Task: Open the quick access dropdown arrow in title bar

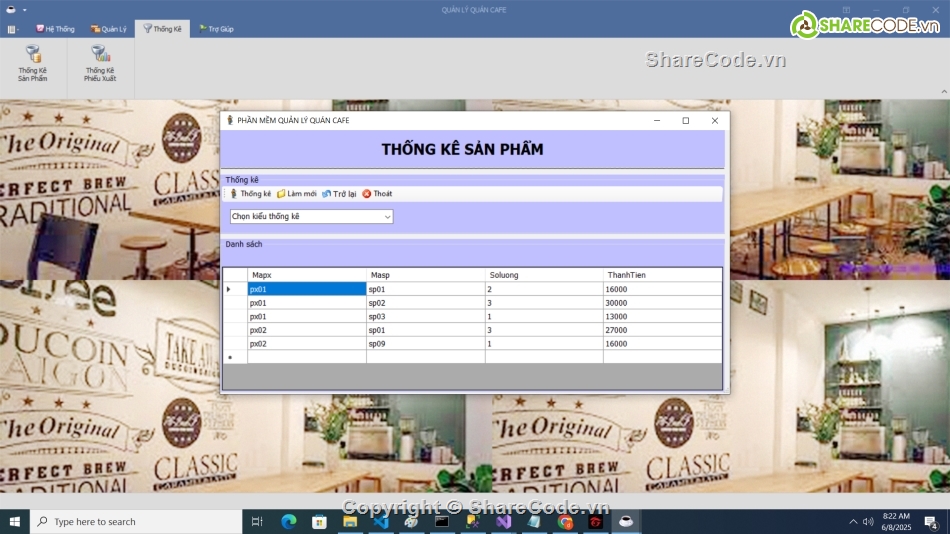Action: click(x=25, y=10)
